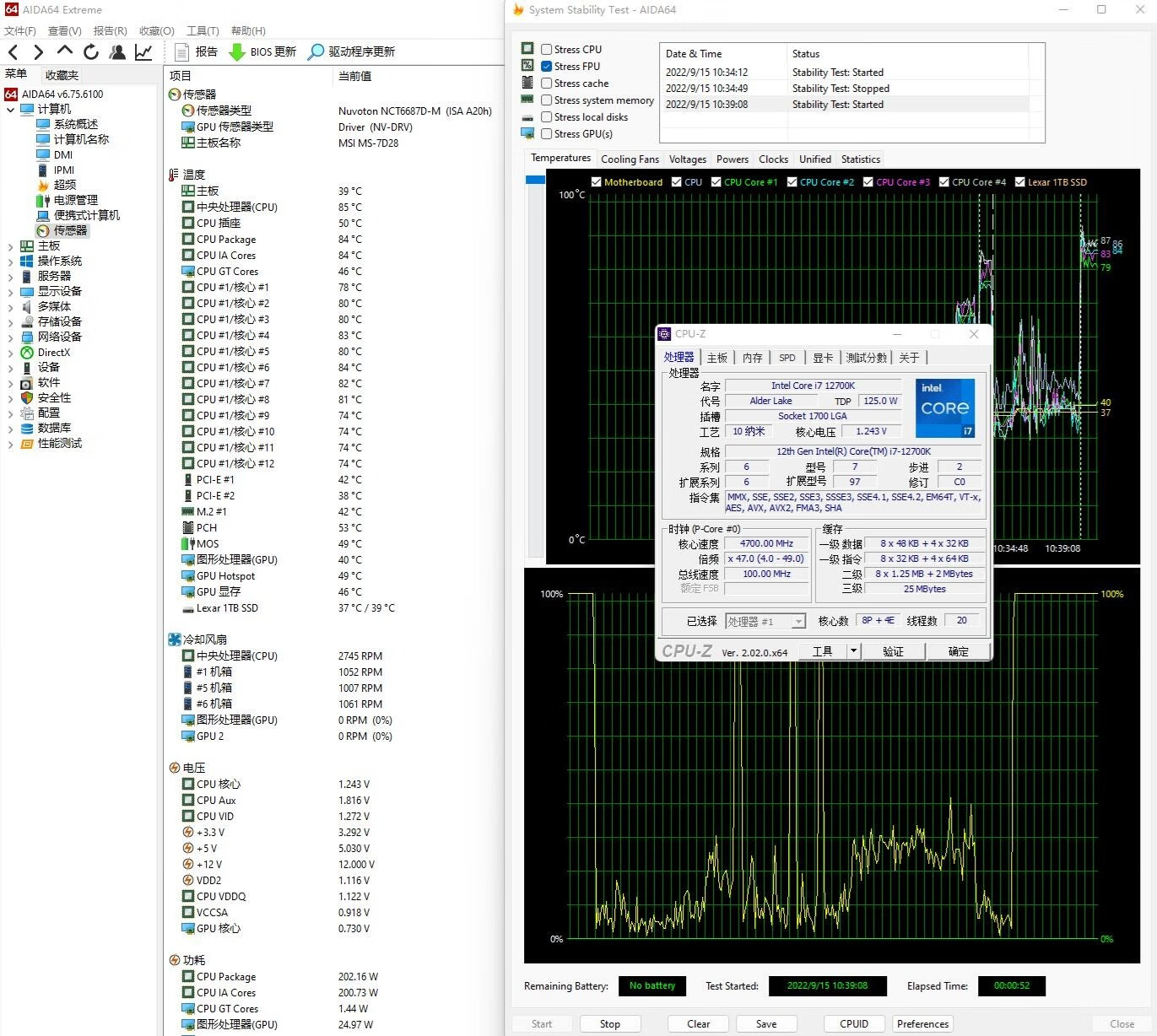The width and height of the screenshot is (1157, 1036).
Task: Click CPUID button in stability test
Action: pos(854,1024)
